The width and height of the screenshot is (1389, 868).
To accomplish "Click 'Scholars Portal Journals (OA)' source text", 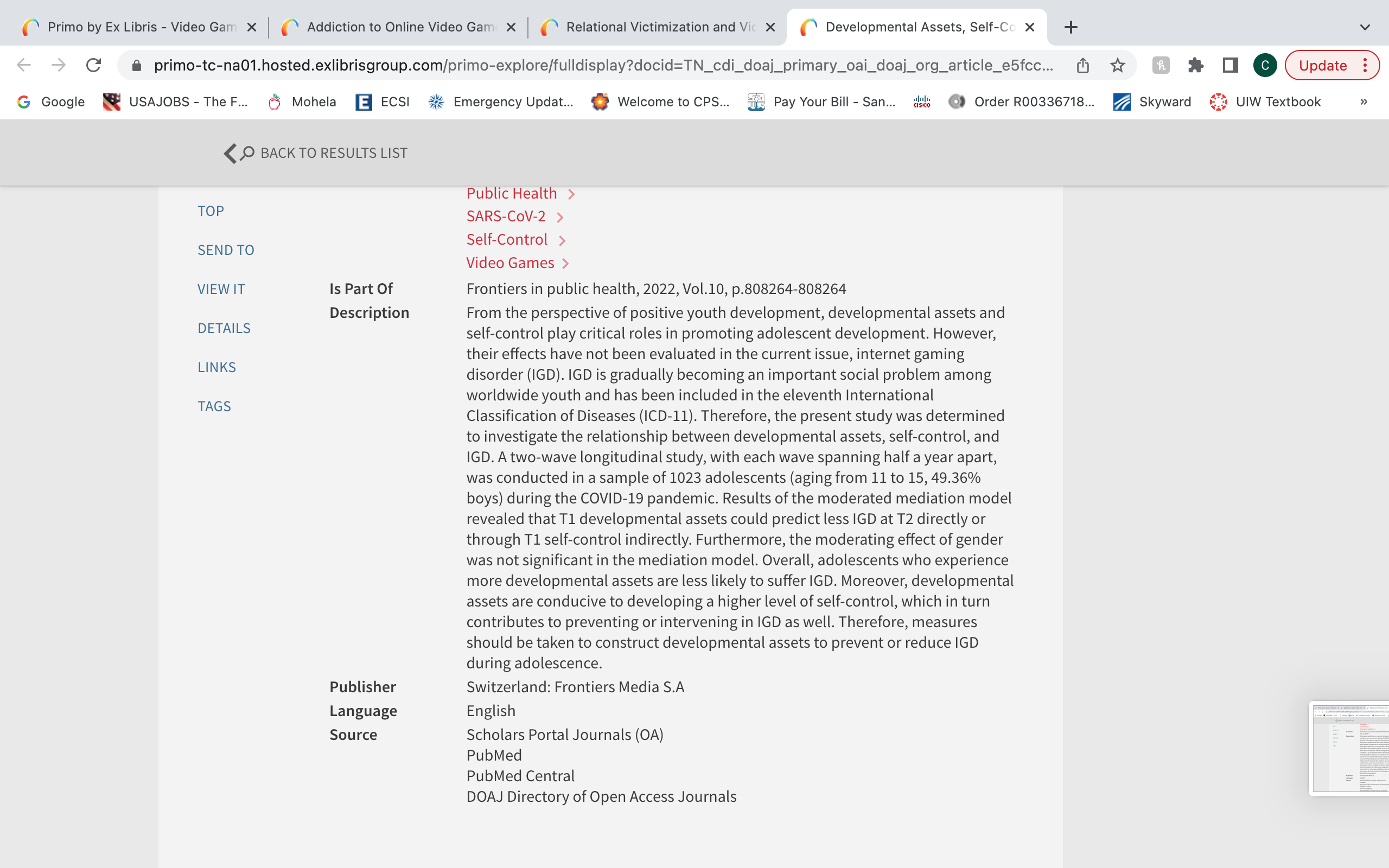I will click(565, 734).
